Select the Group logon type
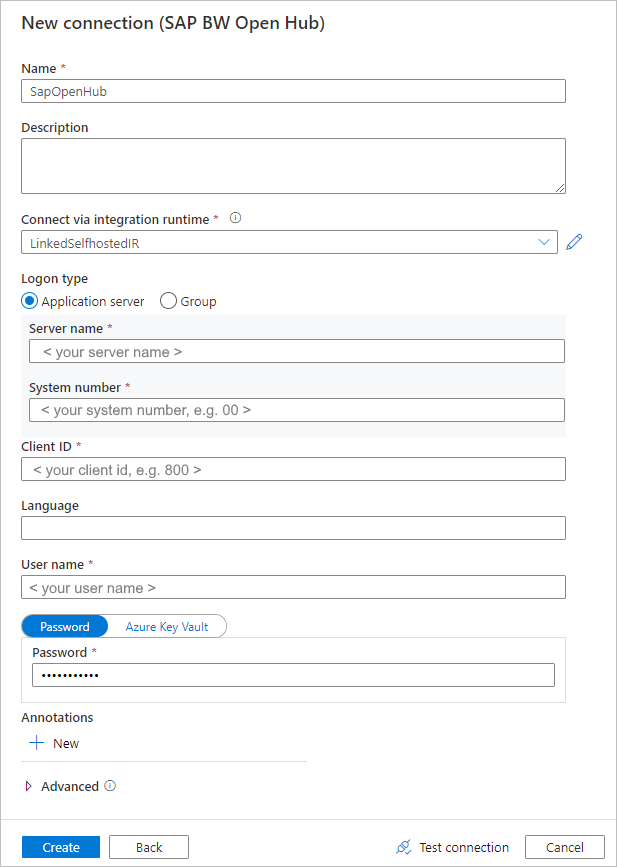This screenshot has height=867, width=617. click(167, 300)
